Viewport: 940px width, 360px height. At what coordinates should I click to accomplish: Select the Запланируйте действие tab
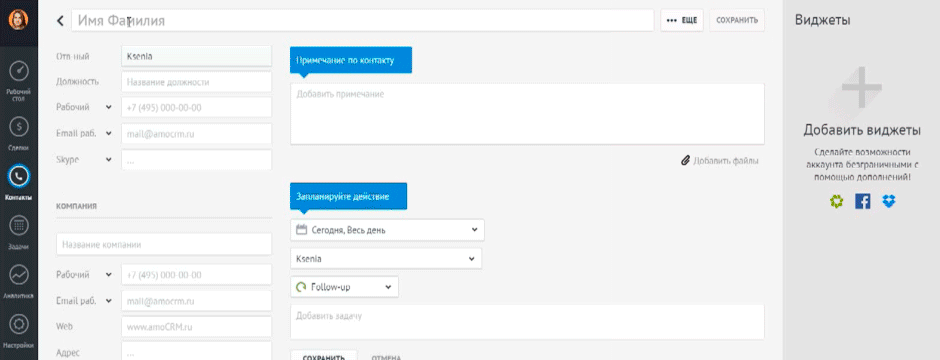(x=348, y=196)
